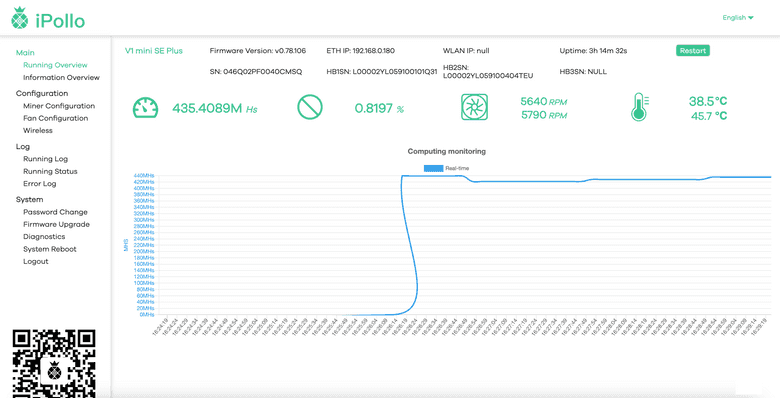Open the Error Log page
This screenshot has width=780, height=398.
(x=40, y=184)
